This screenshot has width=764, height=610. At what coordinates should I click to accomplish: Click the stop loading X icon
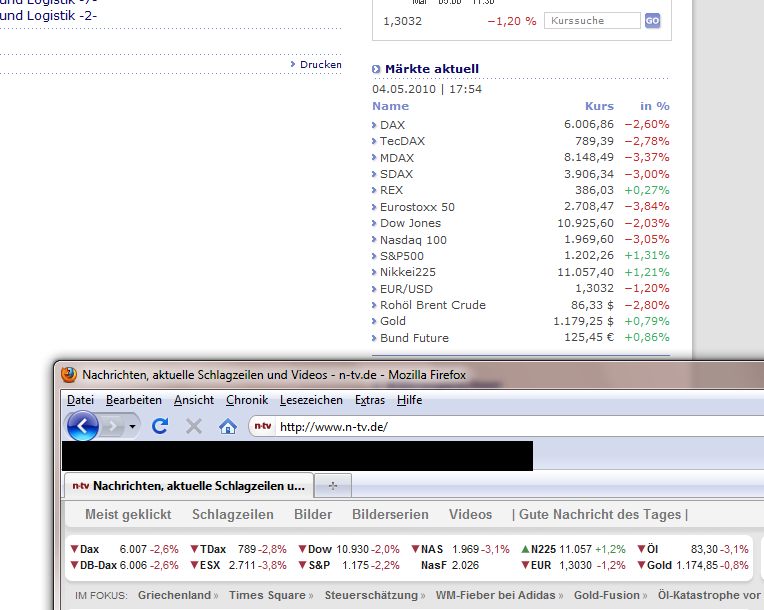(194, 427)
